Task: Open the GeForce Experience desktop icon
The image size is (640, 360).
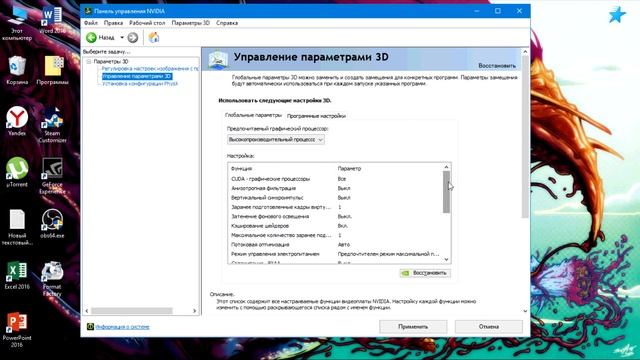Action: (x=52, y=176)
